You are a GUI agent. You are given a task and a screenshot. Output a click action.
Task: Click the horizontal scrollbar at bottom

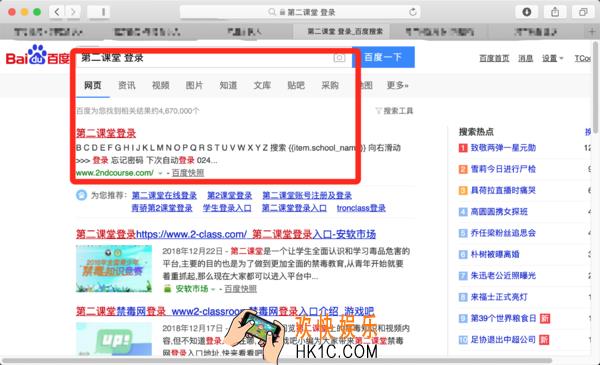click(277, 360)
